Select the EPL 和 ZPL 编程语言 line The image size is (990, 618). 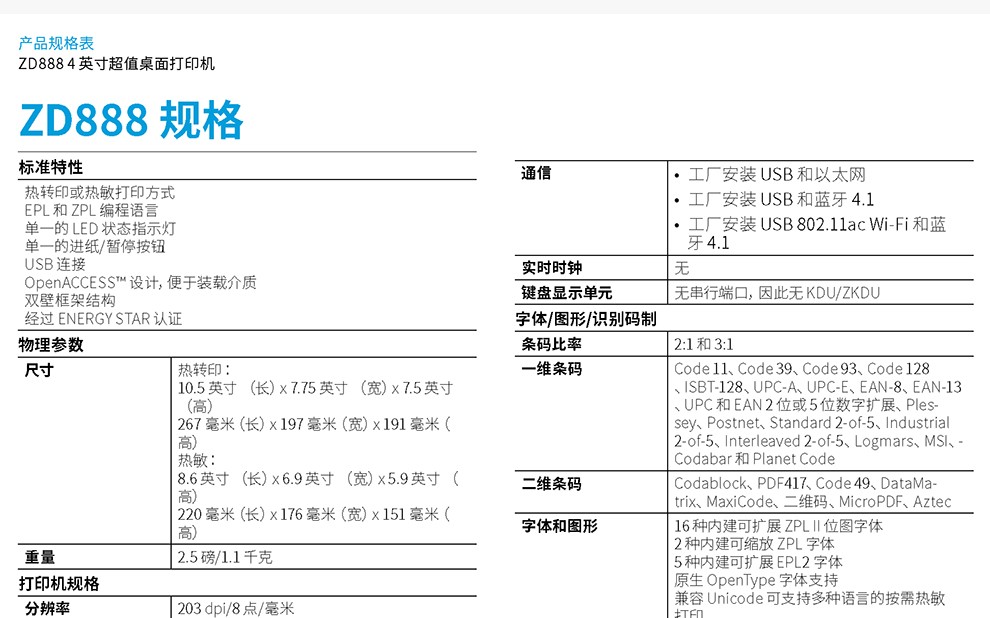pos(91,210)
